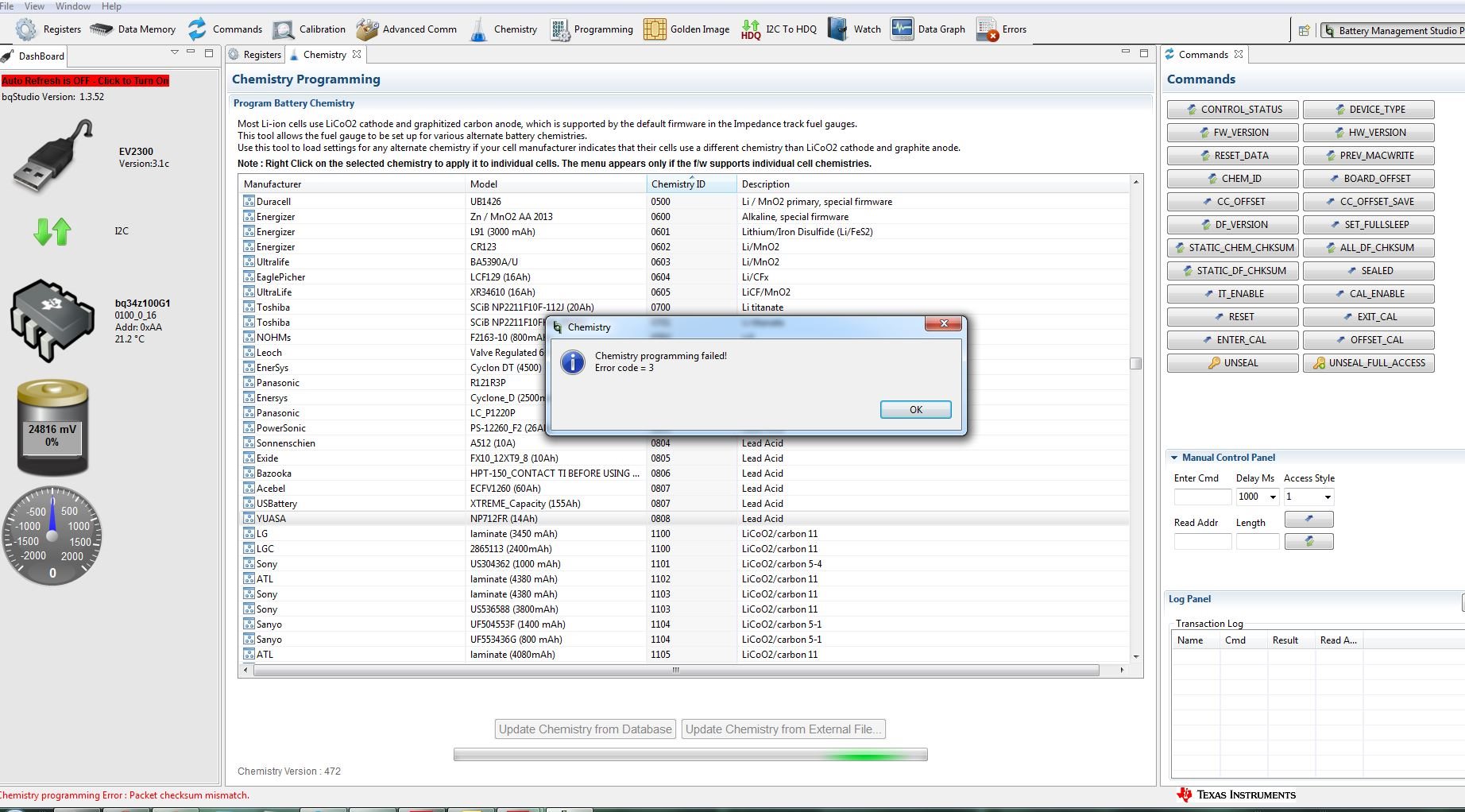Open the Watch tool
The image size is (1465, 812).
point(854,29)
